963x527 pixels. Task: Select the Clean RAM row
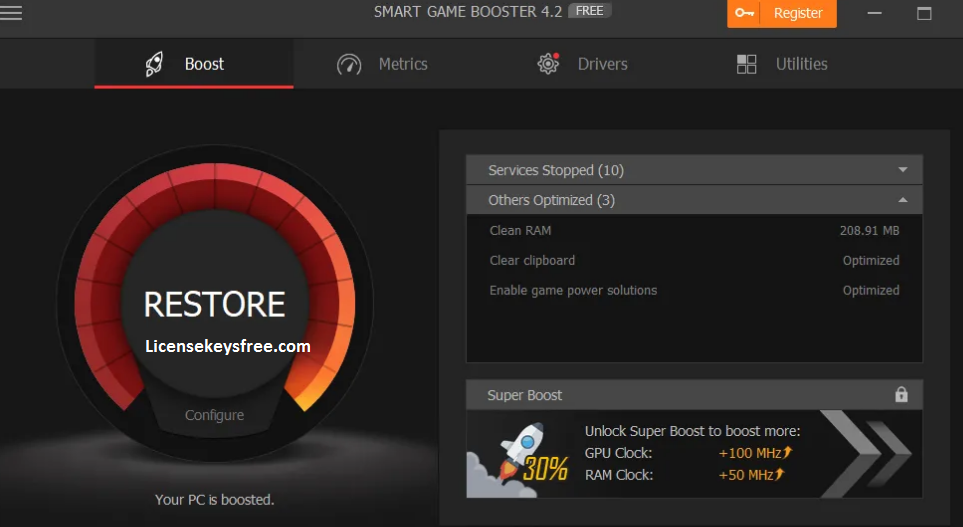coord(694,230)
